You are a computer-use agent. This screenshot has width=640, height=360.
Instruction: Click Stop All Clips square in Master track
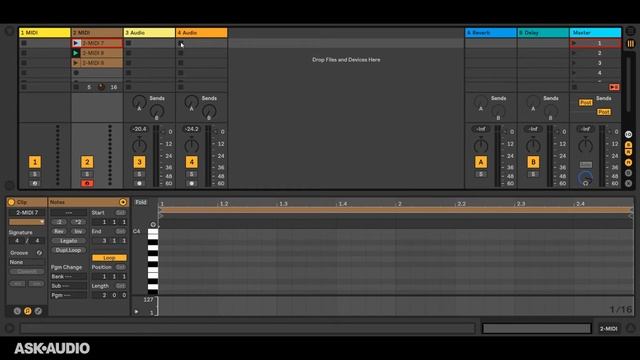click(x=575, y=87)
